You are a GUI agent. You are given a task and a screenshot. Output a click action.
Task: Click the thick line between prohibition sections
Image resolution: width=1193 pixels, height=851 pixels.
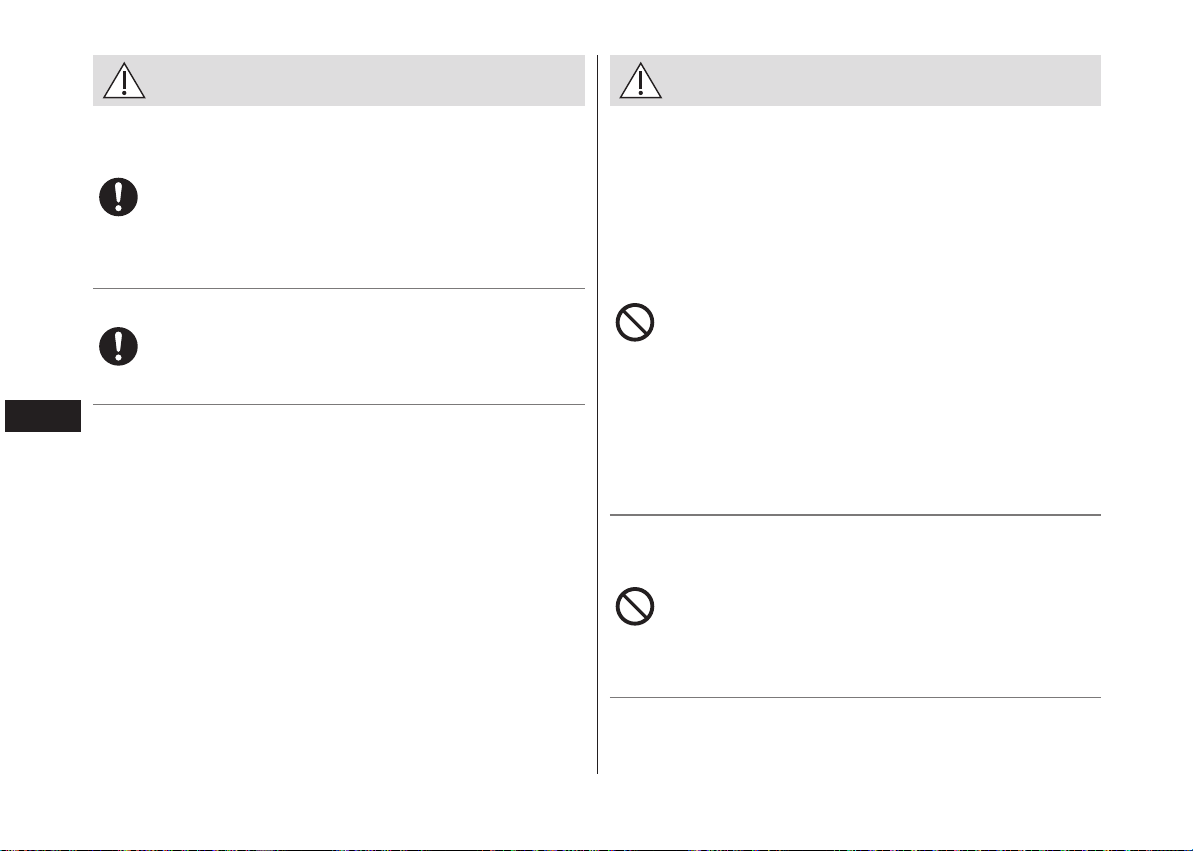coord(855,515)
